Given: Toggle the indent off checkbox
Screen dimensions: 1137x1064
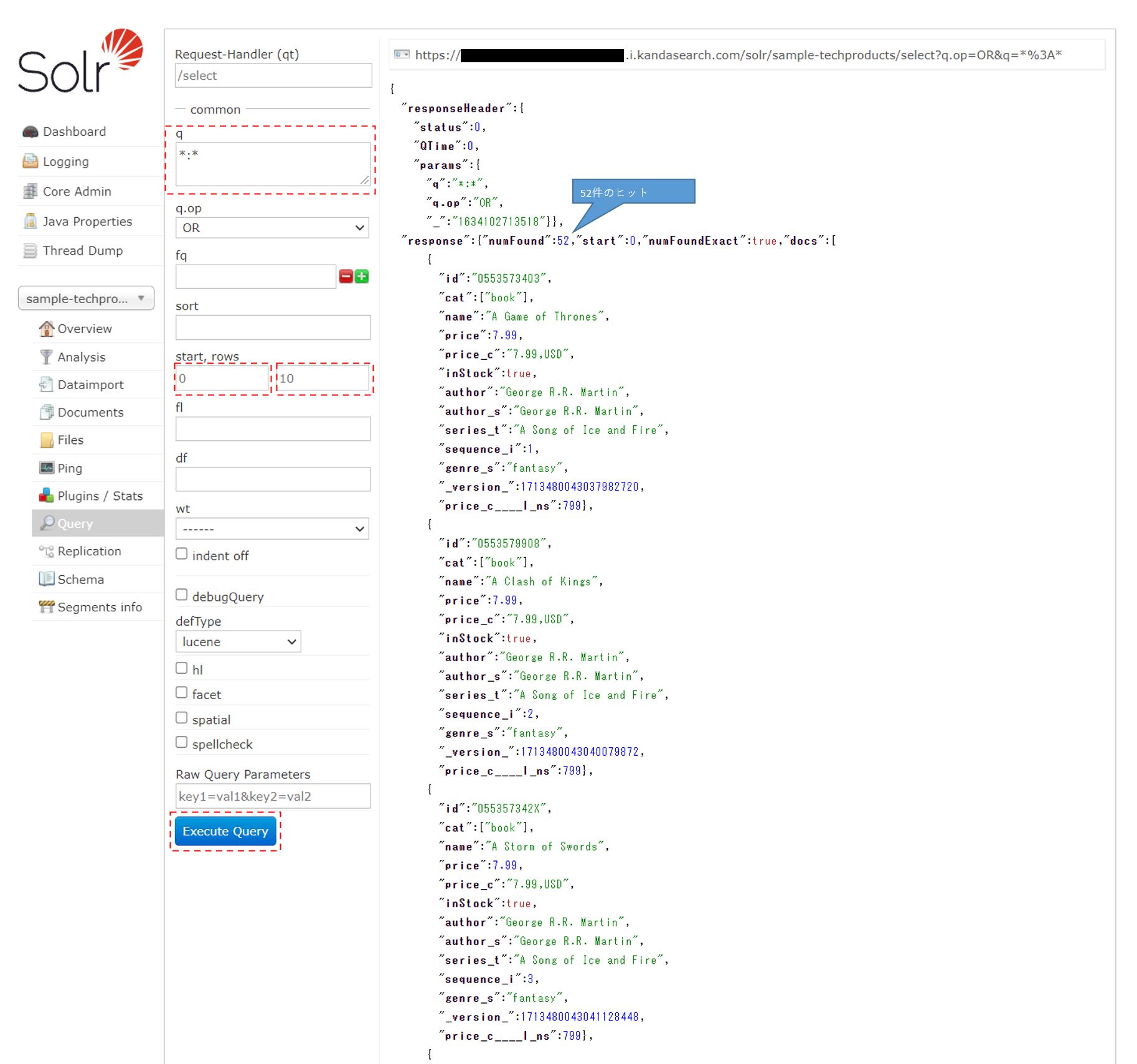Looking at the screenshot, I should coord(181,554).
